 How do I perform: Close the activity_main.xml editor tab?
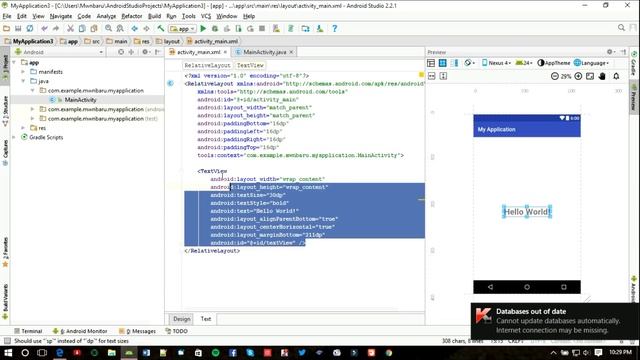point(225,52)
